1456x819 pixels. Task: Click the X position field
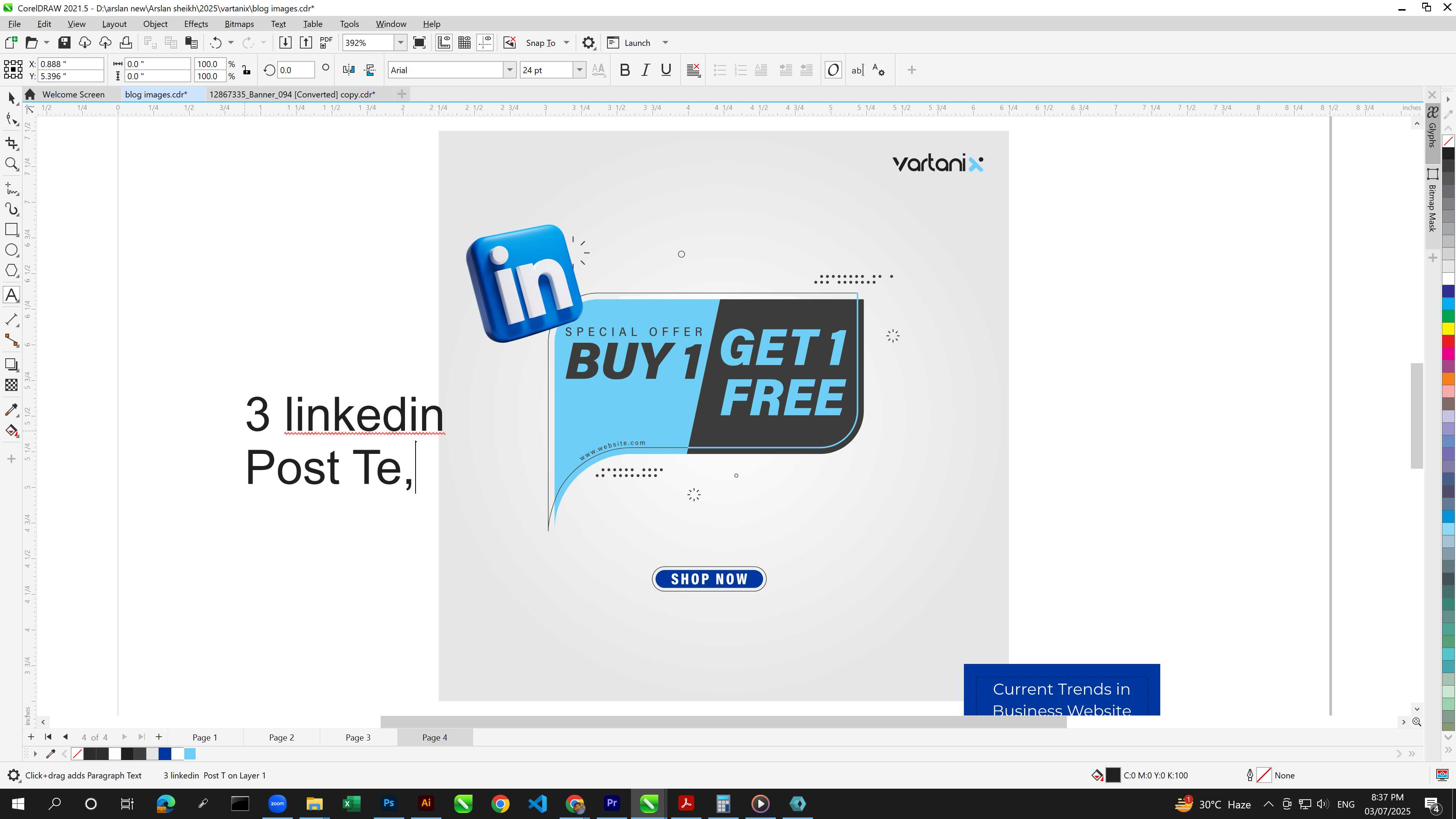pyautogui.click(x=71, y=64)
